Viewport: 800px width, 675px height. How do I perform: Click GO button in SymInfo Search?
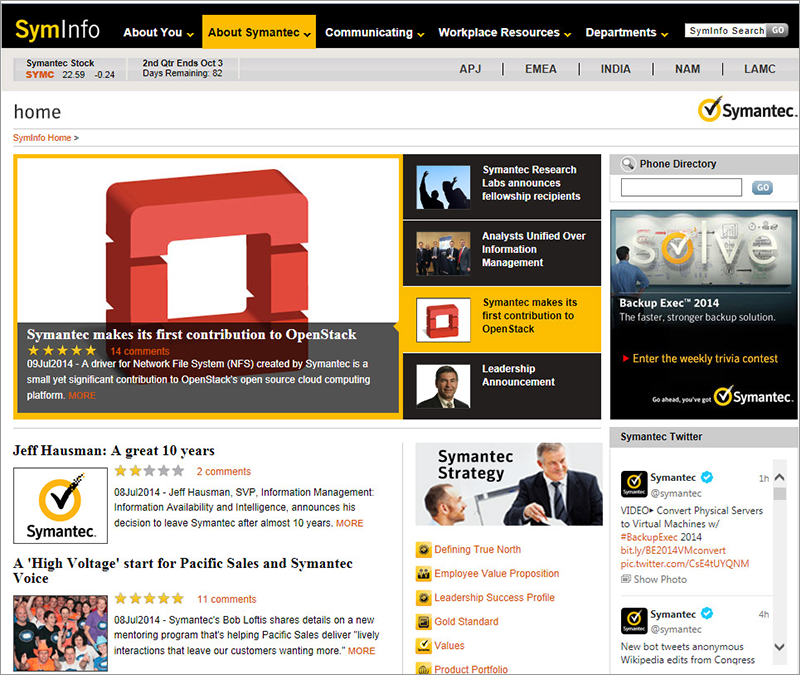coord(778,31)
